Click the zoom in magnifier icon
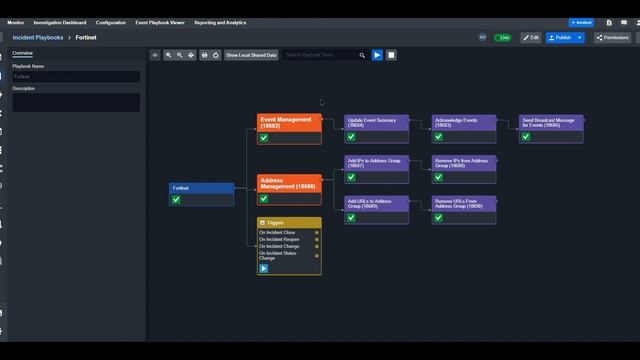Screen dimensions: 640x360 (x=169, y=55)
